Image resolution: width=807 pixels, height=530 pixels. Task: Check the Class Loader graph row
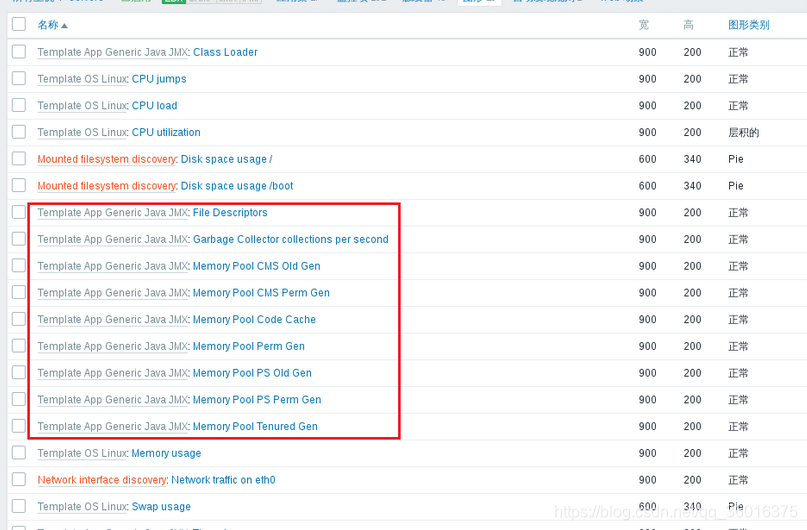[x=19, y=51]
